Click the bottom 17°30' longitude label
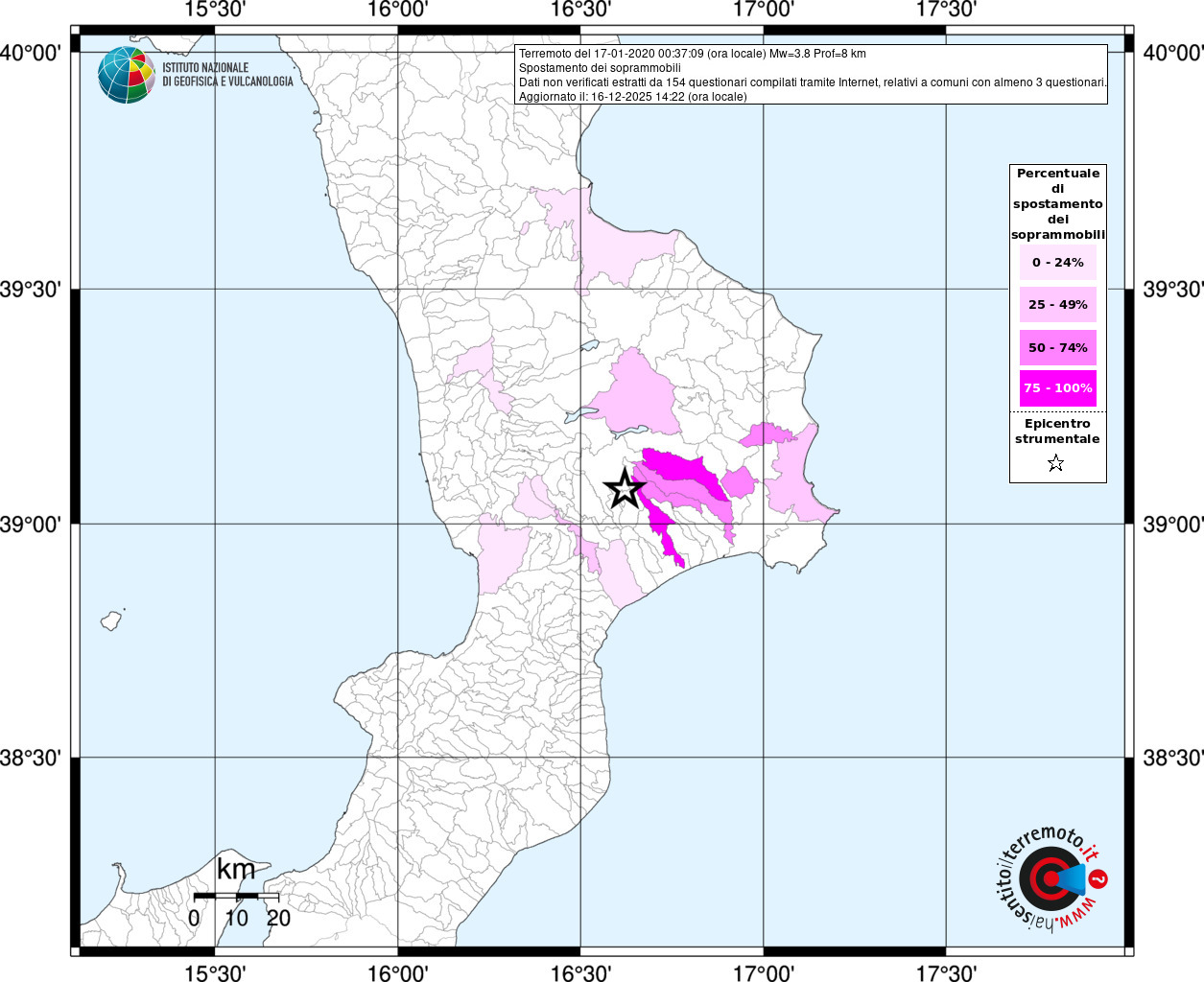Image resolution: width=1204 pixels, height=982 pixels. (x=946, y=973)
